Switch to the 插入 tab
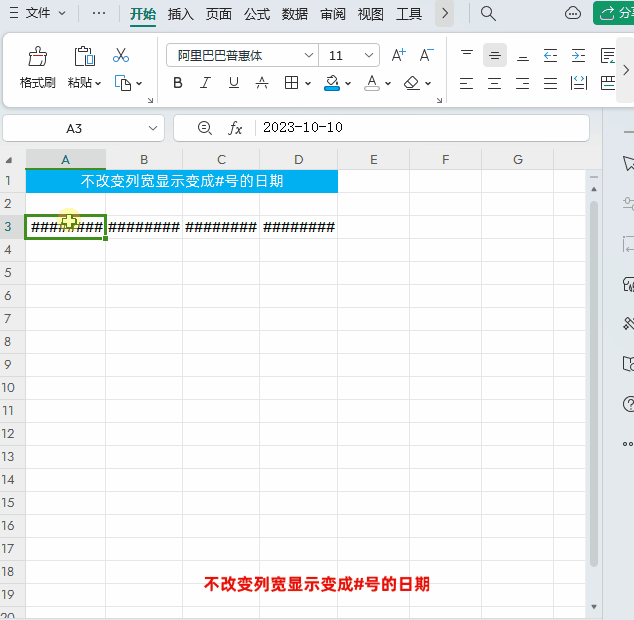 click(x=180, y=14)
